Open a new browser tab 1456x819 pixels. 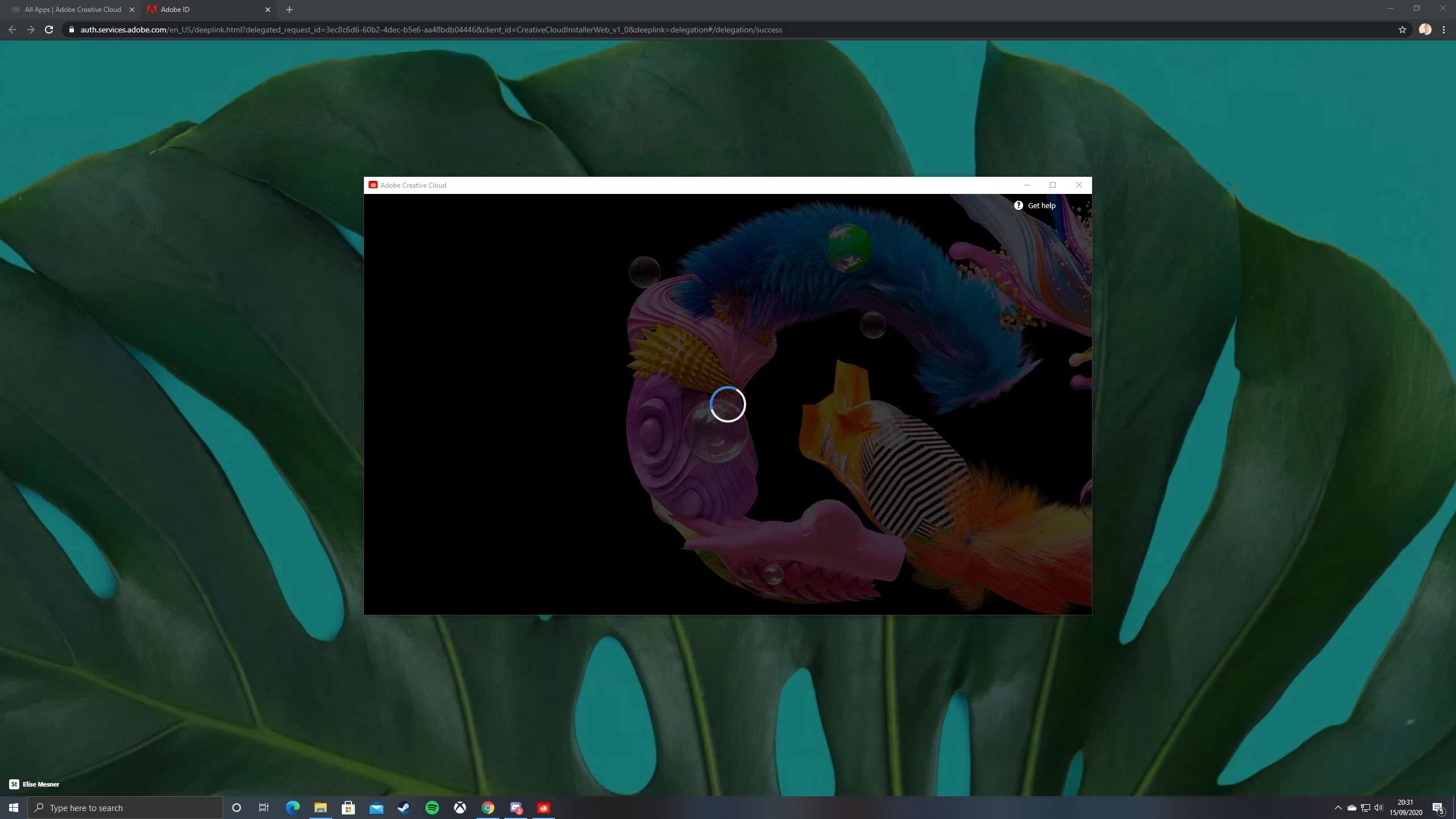coord(289,10)
